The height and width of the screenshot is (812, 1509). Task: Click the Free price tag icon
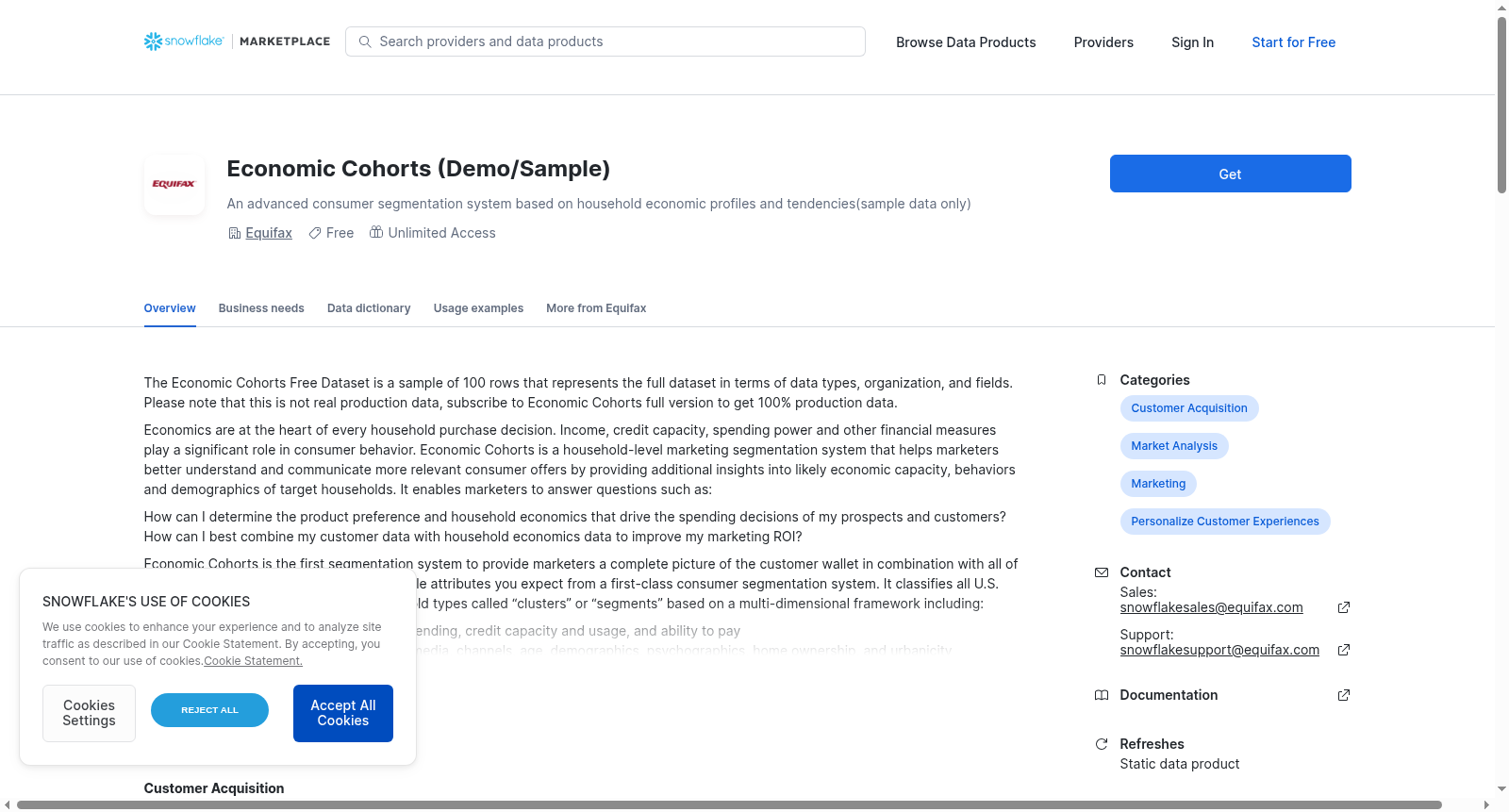(x=315, y=233)
